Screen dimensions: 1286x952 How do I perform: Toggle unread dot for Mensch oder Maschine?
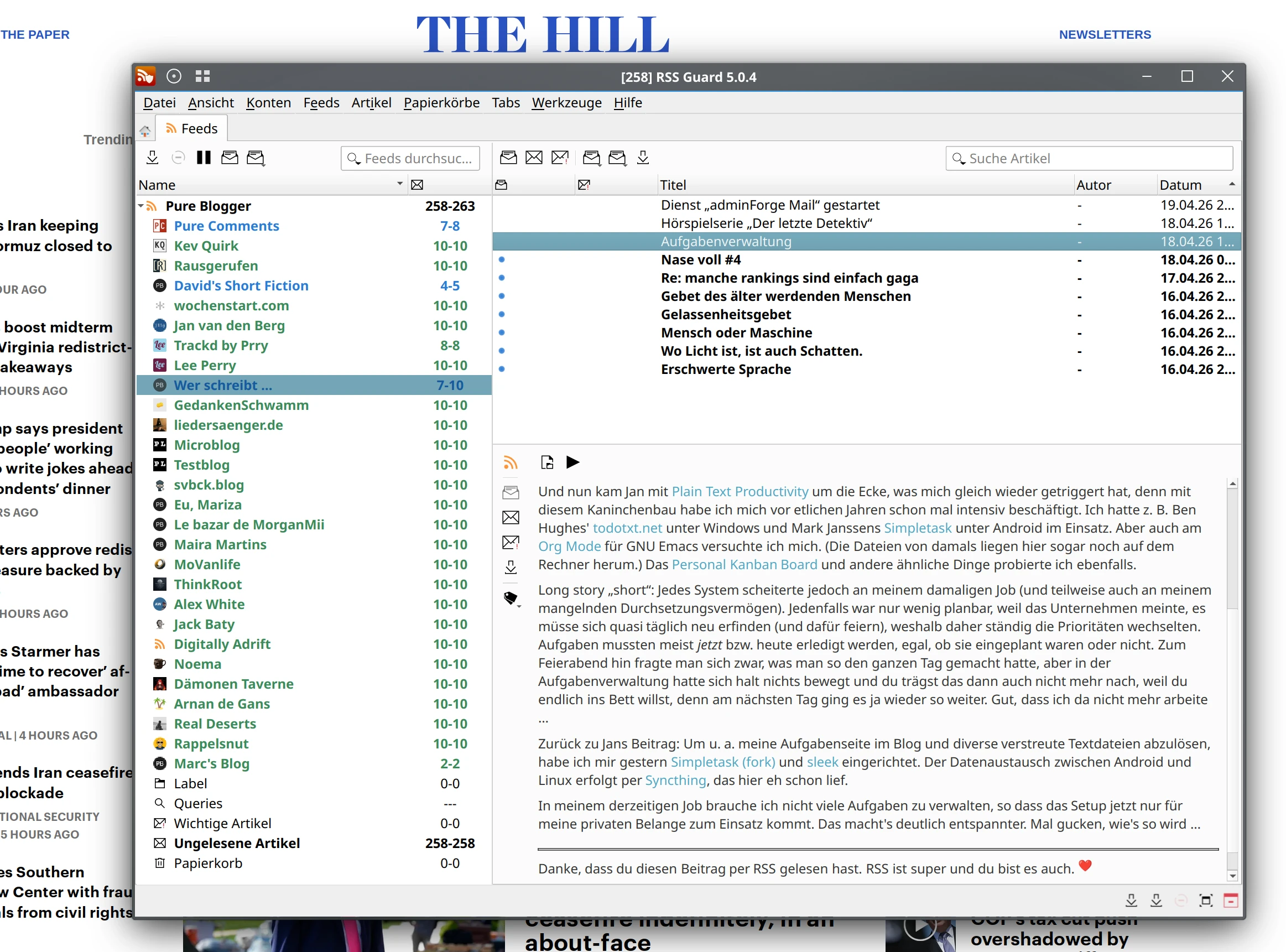501,332
